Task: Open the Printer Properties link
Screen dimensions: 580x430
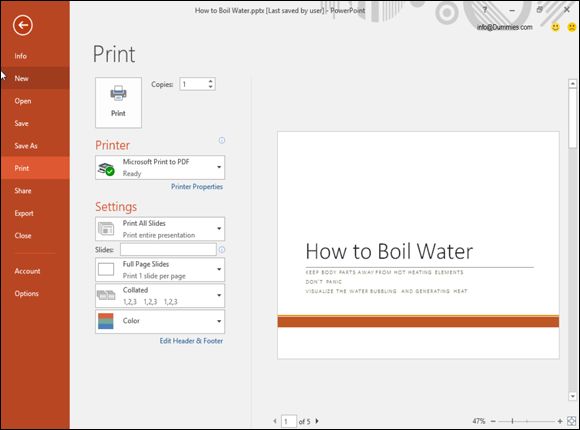Action: point(197,187)
